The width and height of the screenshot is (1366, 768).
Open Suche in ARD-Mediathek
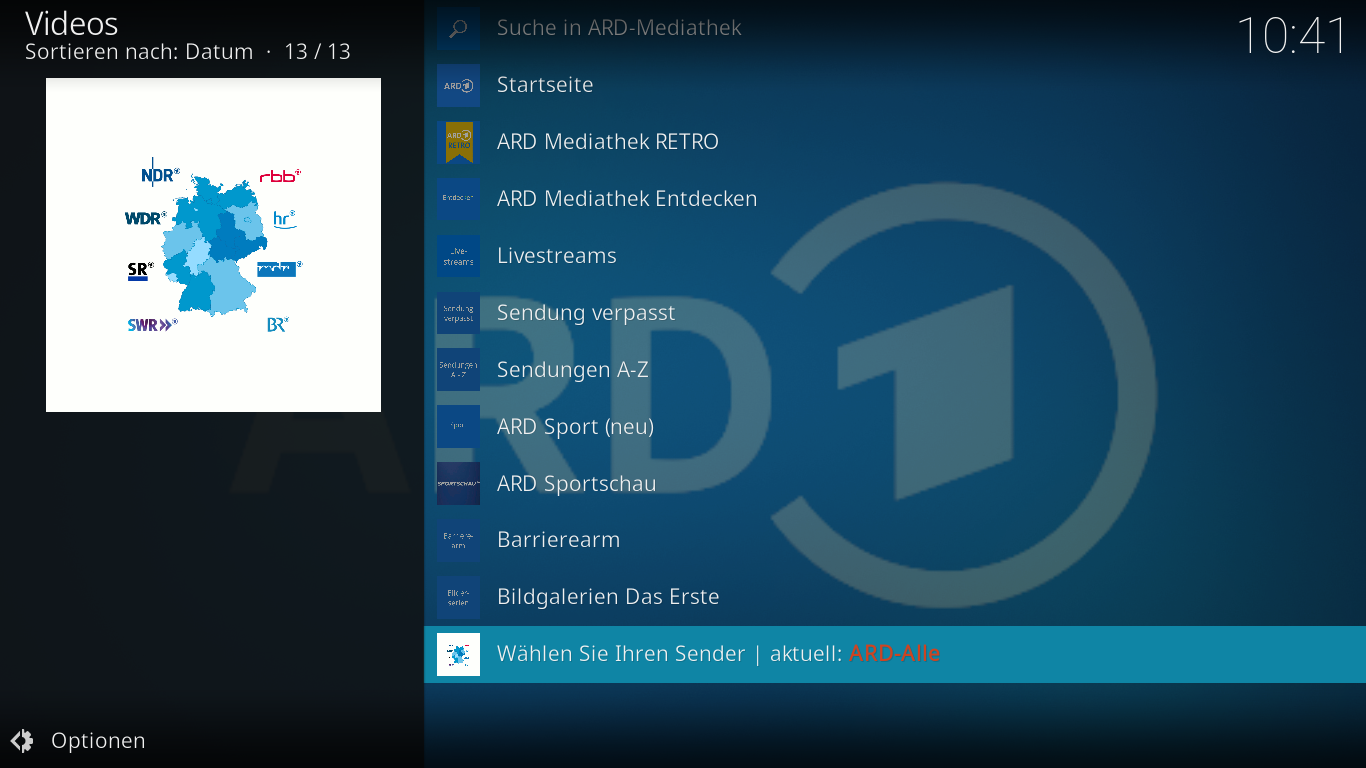(x=895, y=28)
